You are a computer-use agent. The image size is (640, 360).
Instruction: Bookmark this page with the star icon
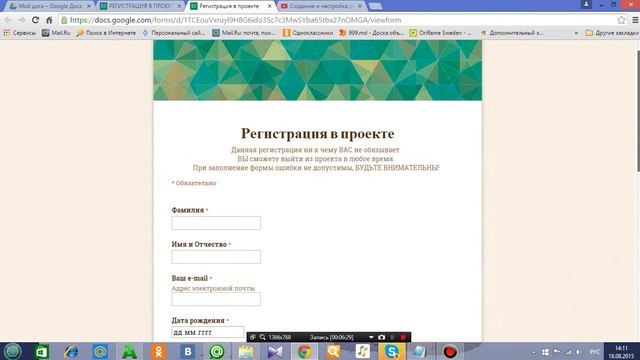tap(621, 20)
